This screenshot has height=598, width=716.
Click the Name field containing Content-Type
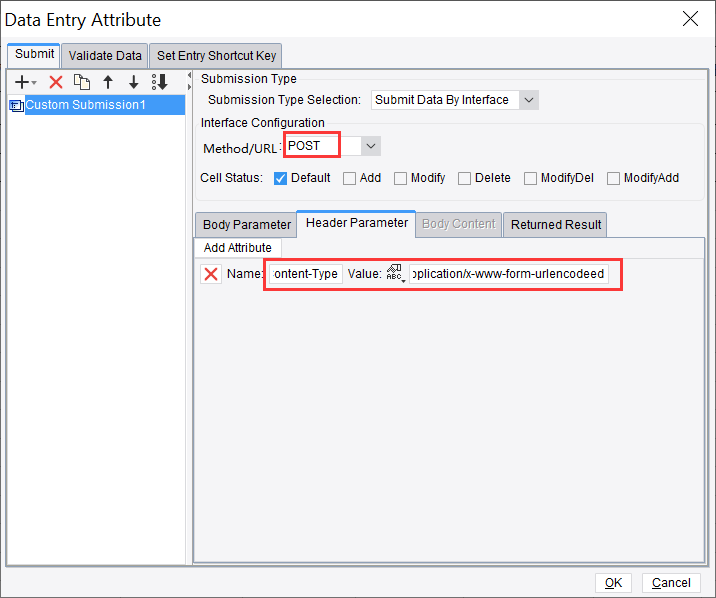[x=306, y=274]
